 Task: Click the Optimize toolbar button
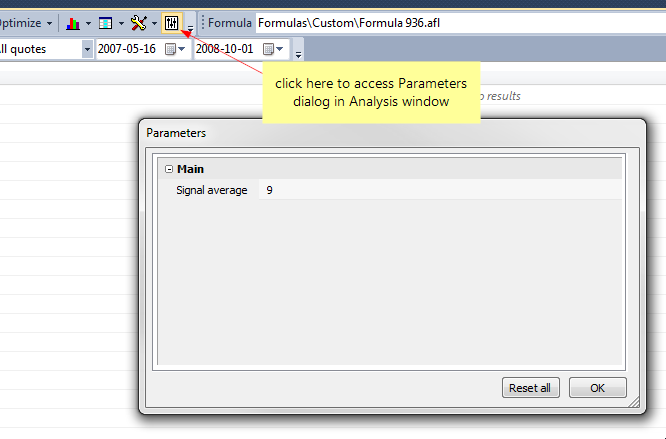tap(20, 23)
